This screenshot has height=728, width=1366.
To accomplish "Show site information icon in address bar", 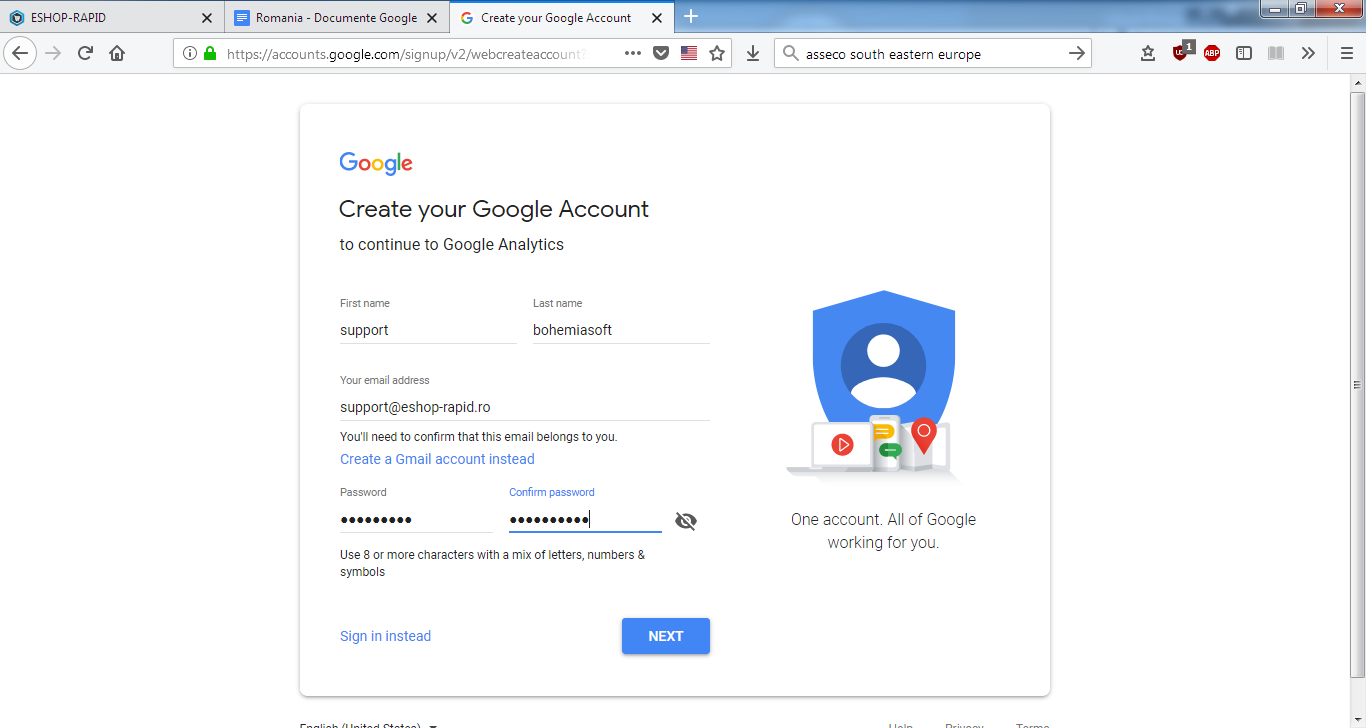I will coord(190,54).
